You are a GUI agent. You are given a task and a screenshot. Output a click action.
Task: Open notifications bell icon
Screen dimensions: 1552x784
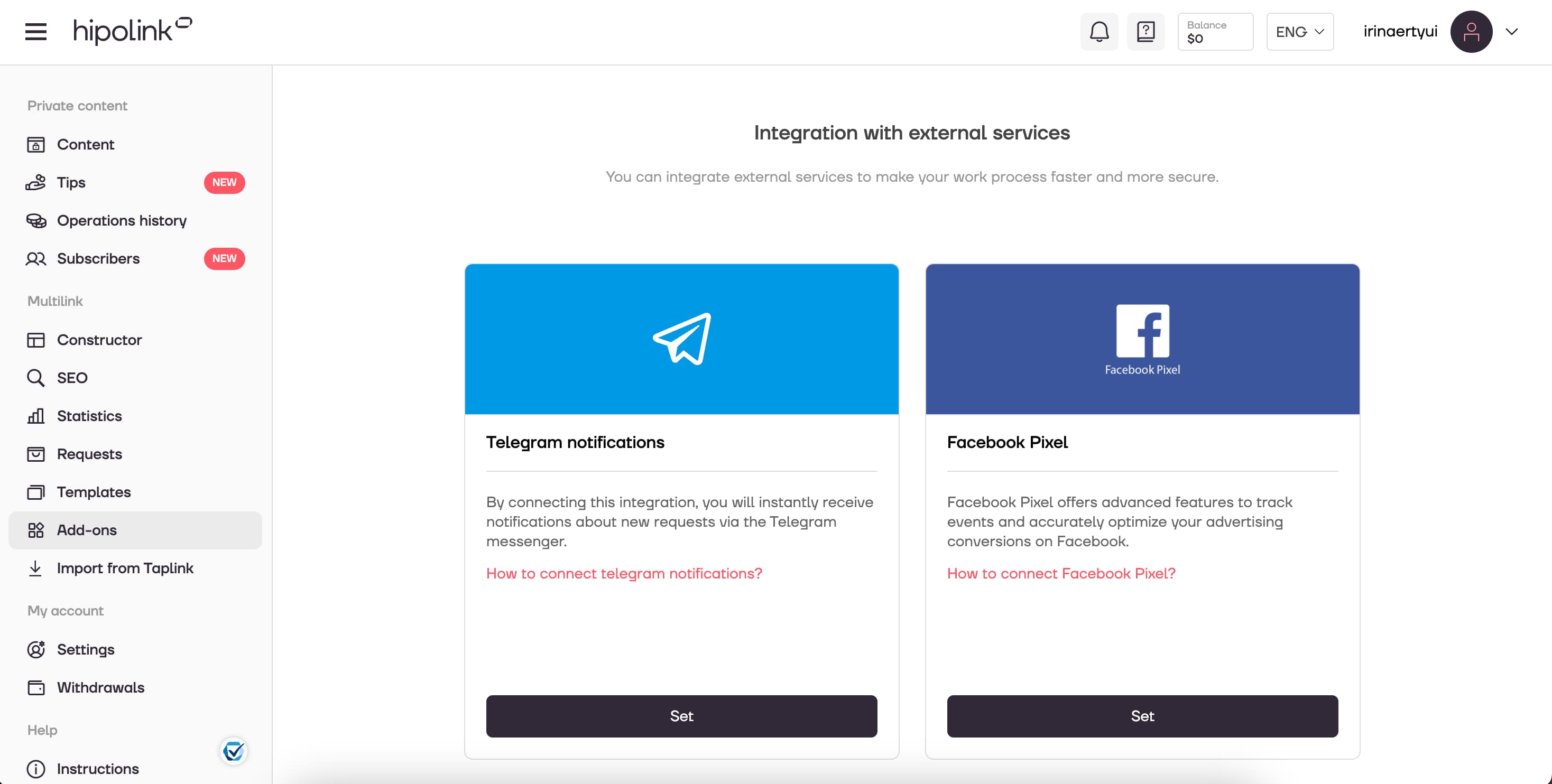tap(1099, 31)
